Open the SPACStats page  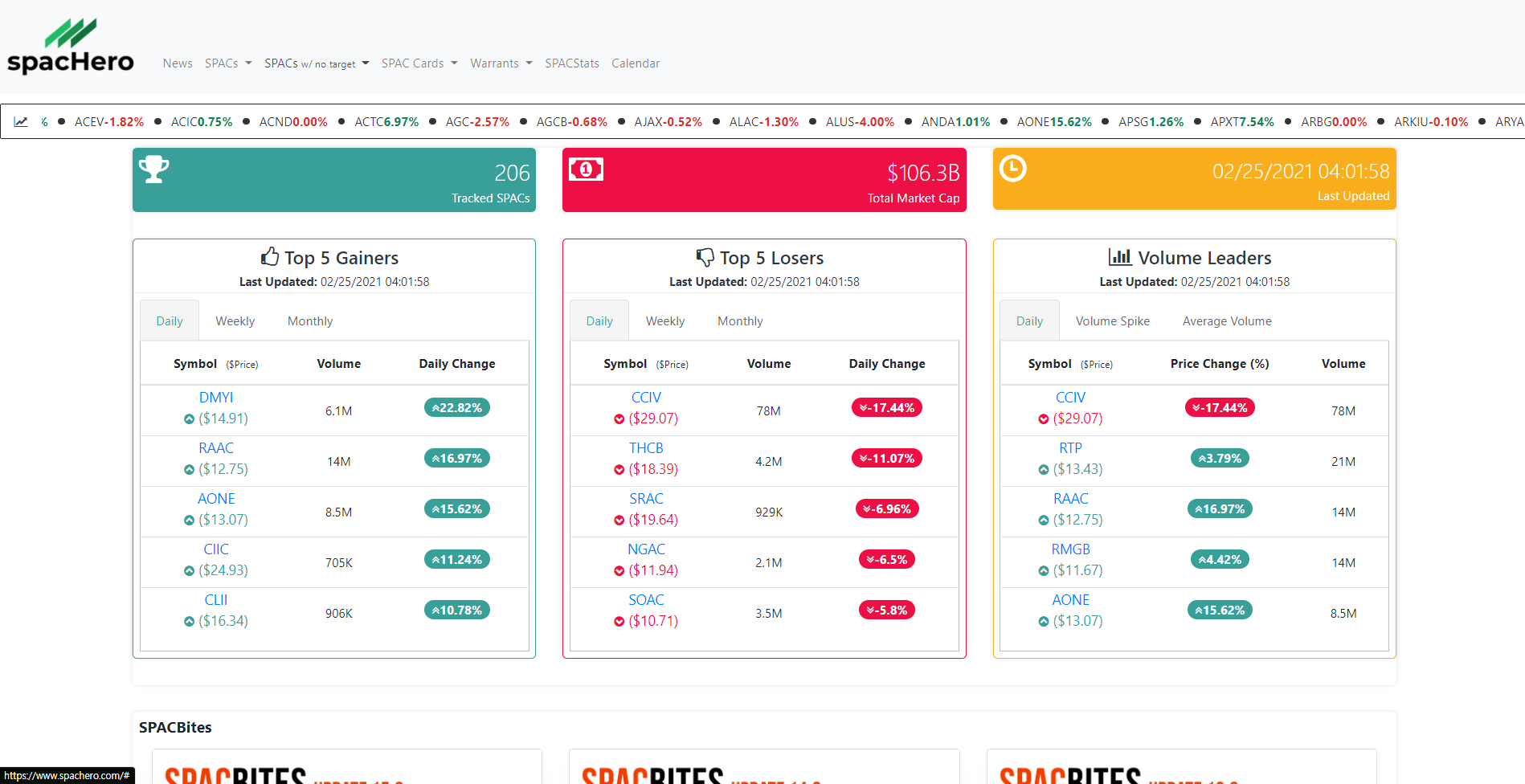click(572, 63)
